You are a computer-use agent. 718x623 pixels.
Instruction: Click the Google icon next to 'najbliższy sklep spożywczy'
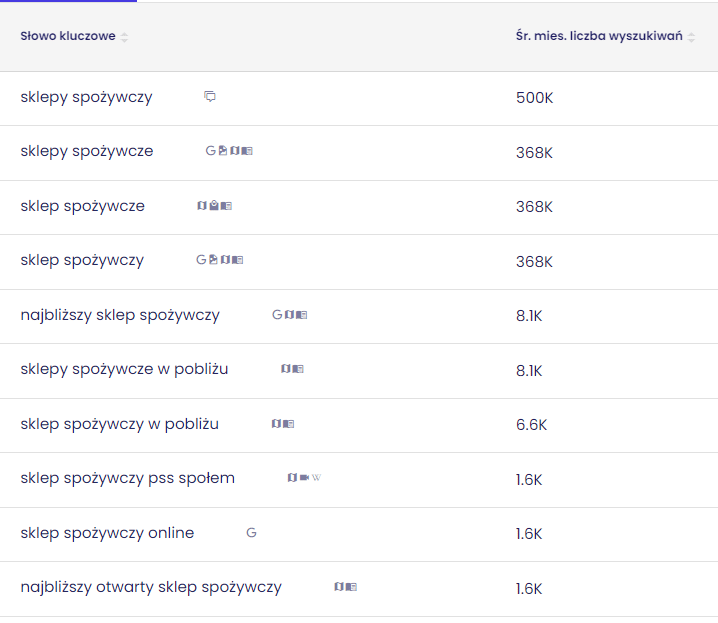click(x=277, y=315)
